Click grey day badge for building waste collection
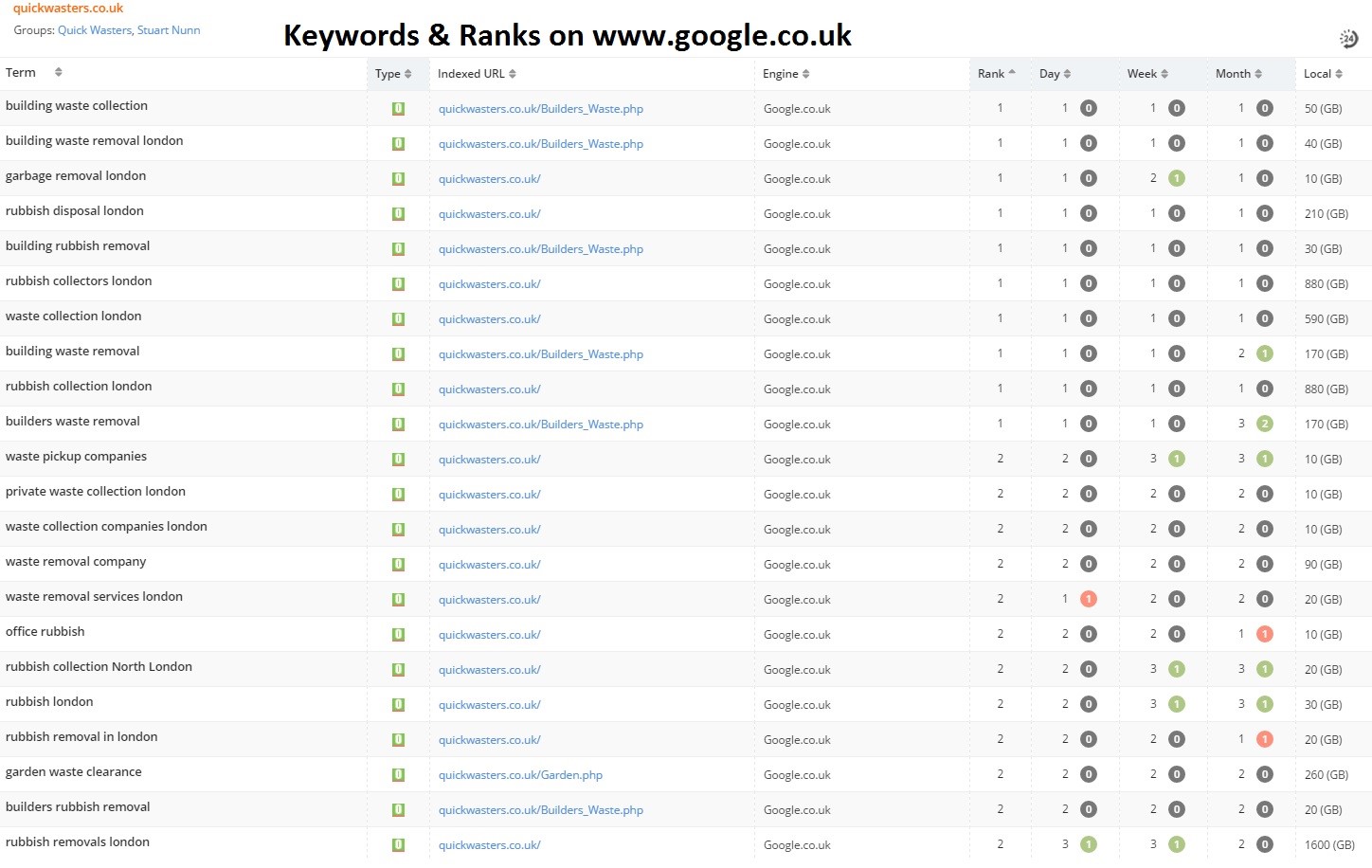Screen dimensions: 1372x868 pos(1089,108)
